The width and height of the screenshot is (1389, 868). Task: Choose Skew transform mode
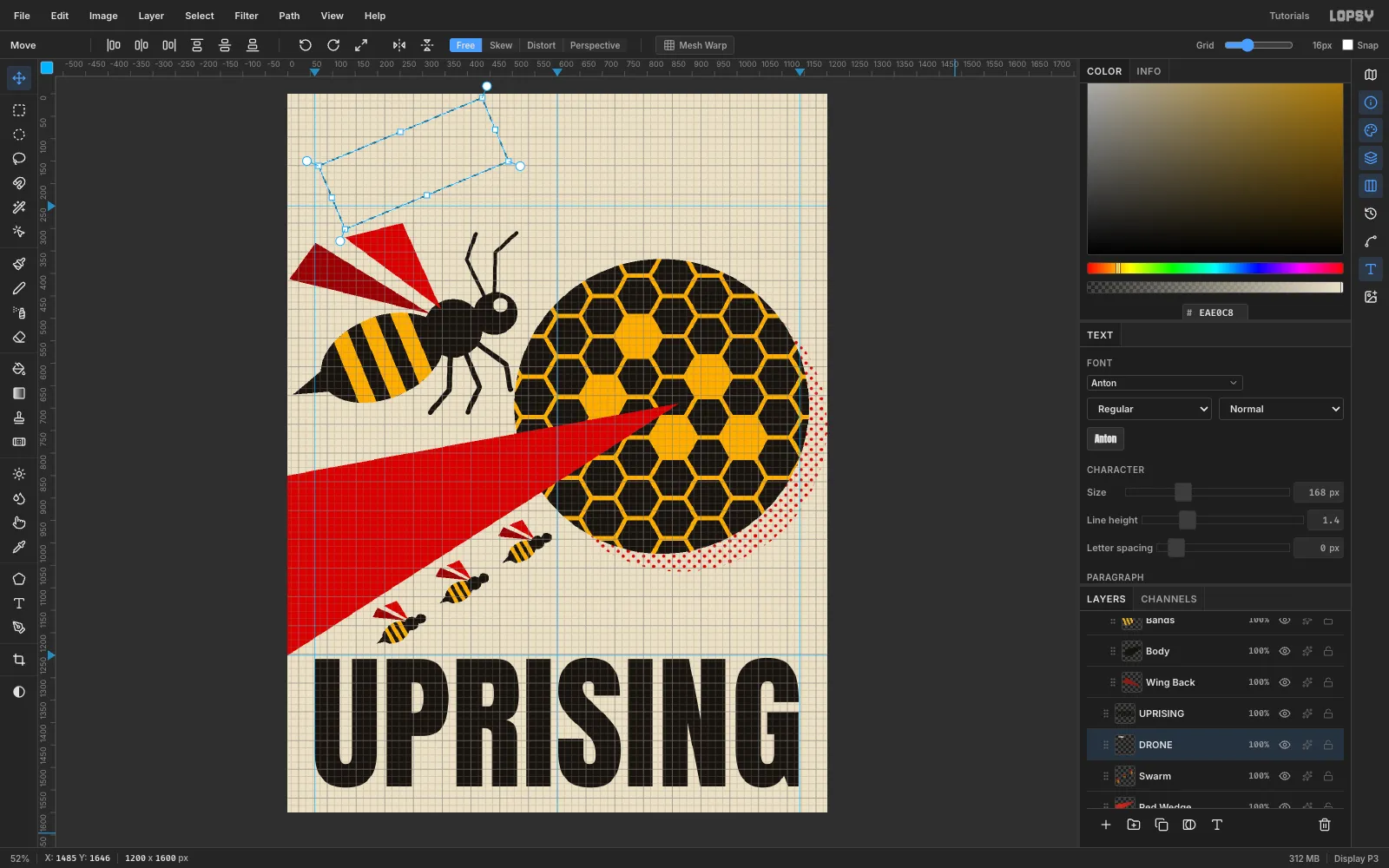[501, 45]
